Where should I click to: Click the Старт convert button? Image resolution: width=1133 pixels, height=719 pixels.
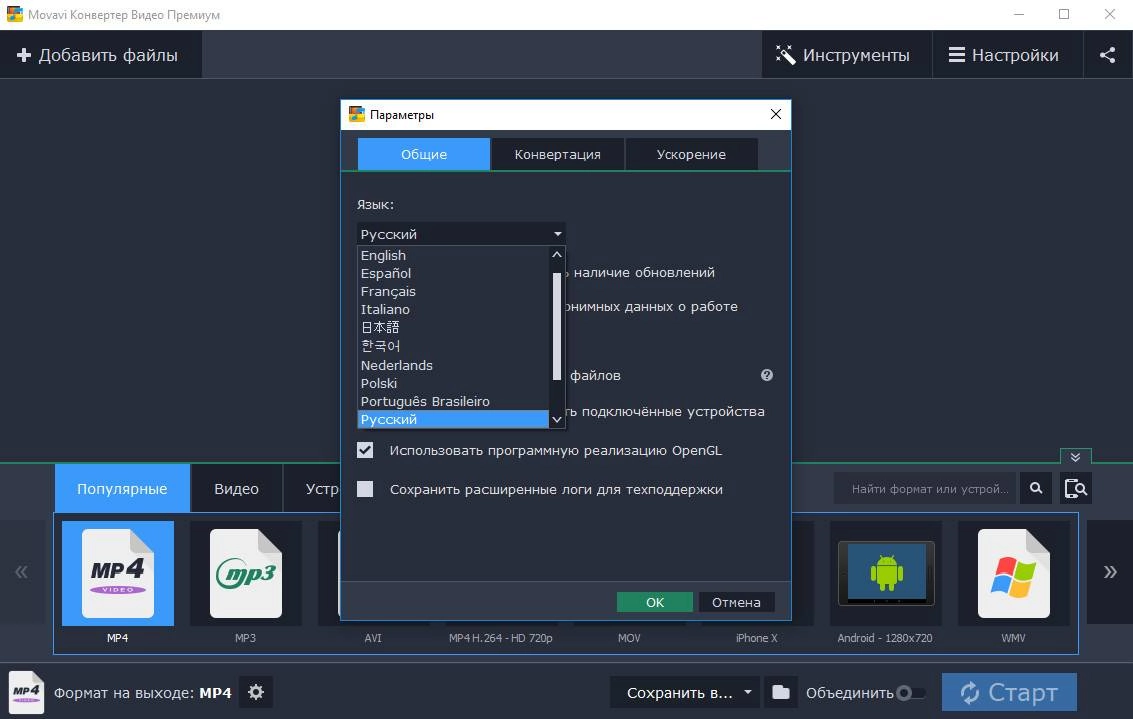[x=1009, y=692]
